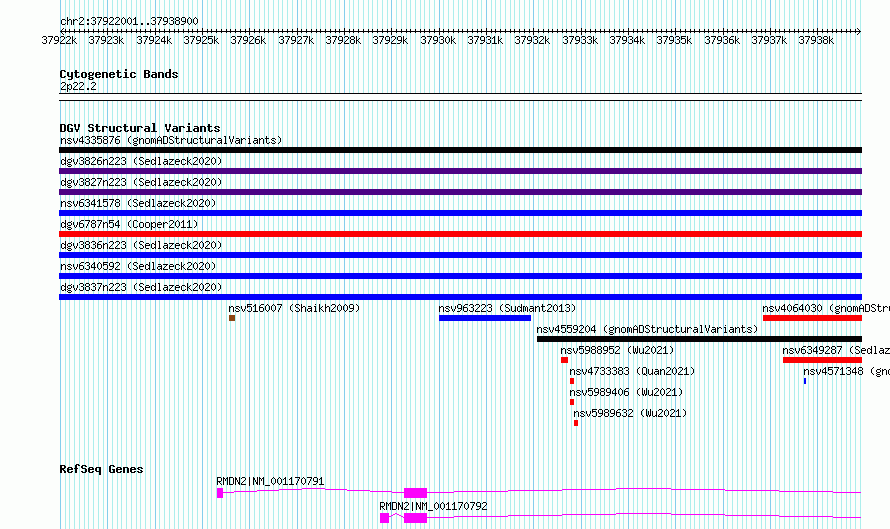Open the nsv5989406 (Wu2021) label

(626, 392)
